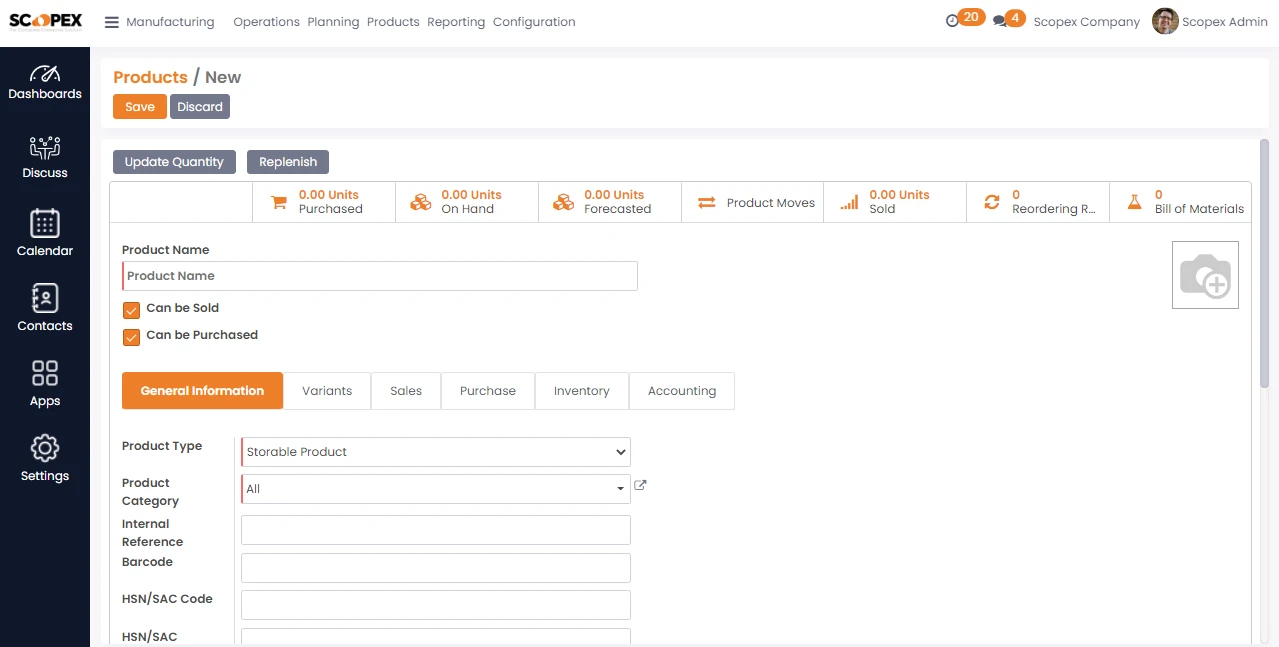The height and width of the screenshot is (647, 1279).
Task: Open the Planning menu
Action: (333, 22)
